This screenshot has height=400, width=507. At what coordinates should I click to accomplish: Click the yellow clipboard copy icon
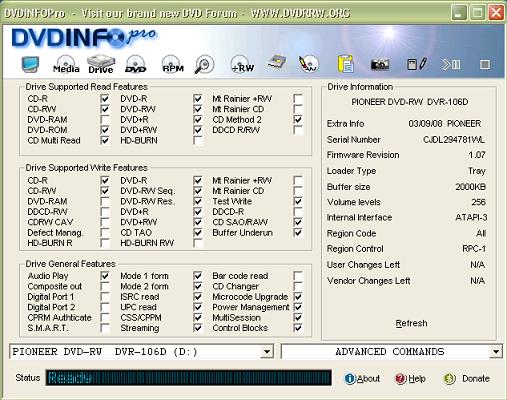pos(345,64)
